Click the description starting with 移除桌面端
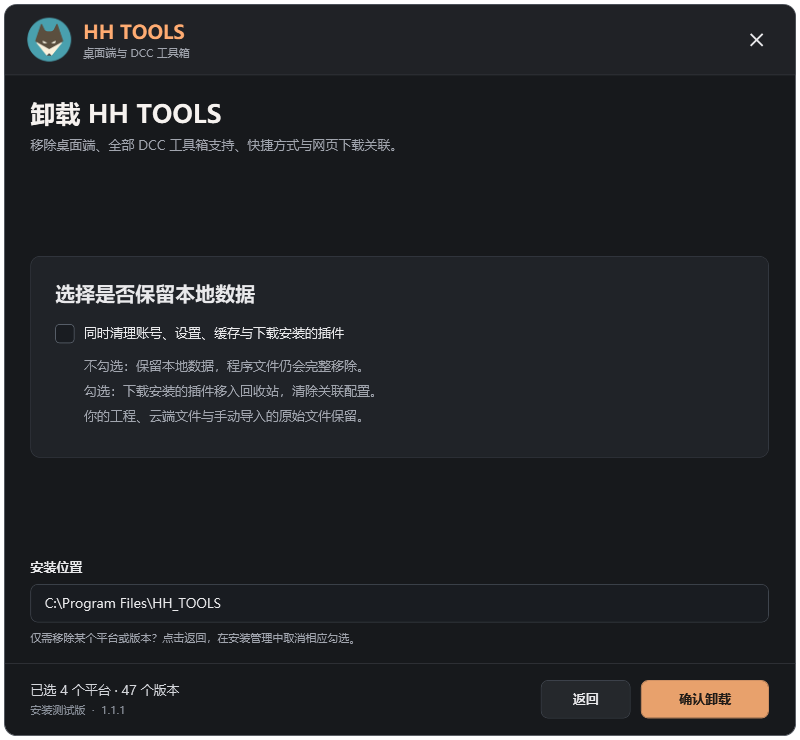 [x=214, y=145]
